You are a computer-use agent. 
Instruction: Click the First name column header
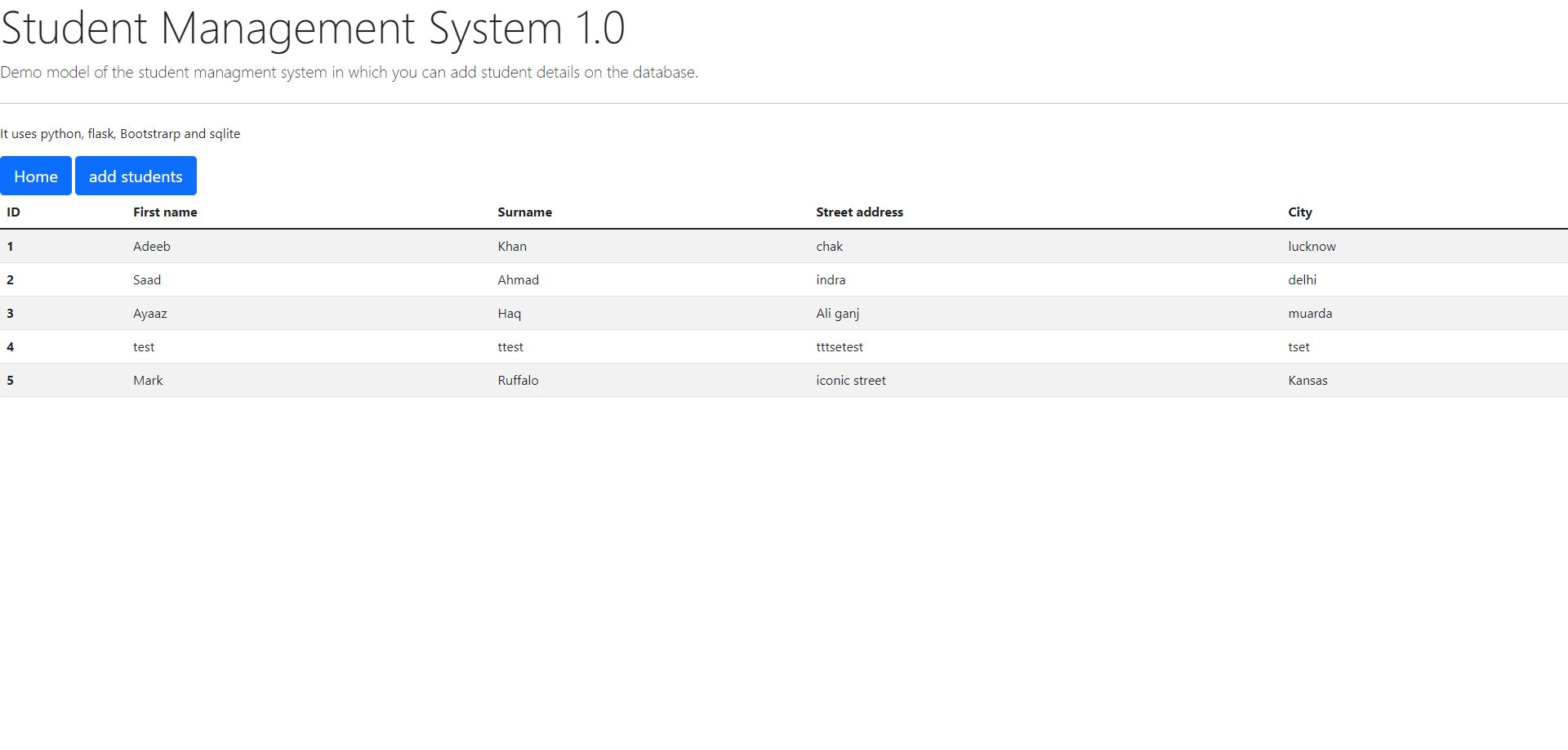(165, 212)
